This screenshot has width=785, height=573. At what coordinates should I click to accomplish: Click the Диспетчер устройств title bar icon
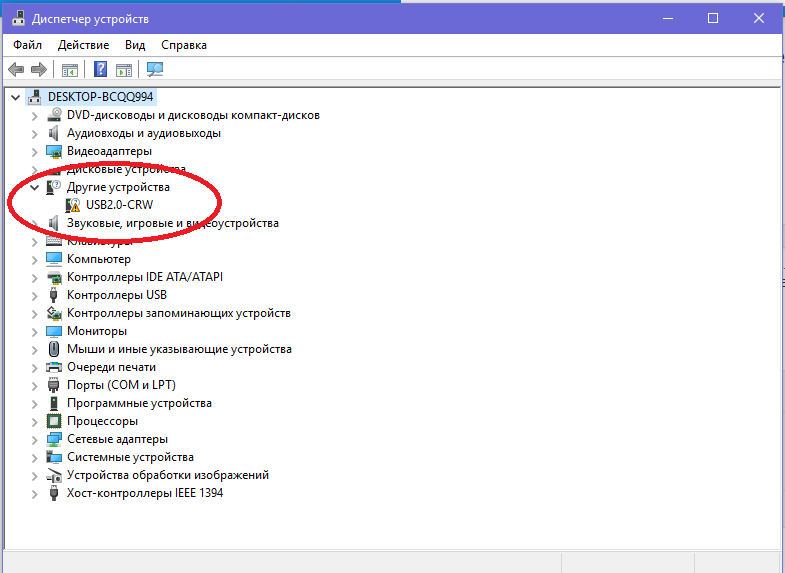click(19, 19)
